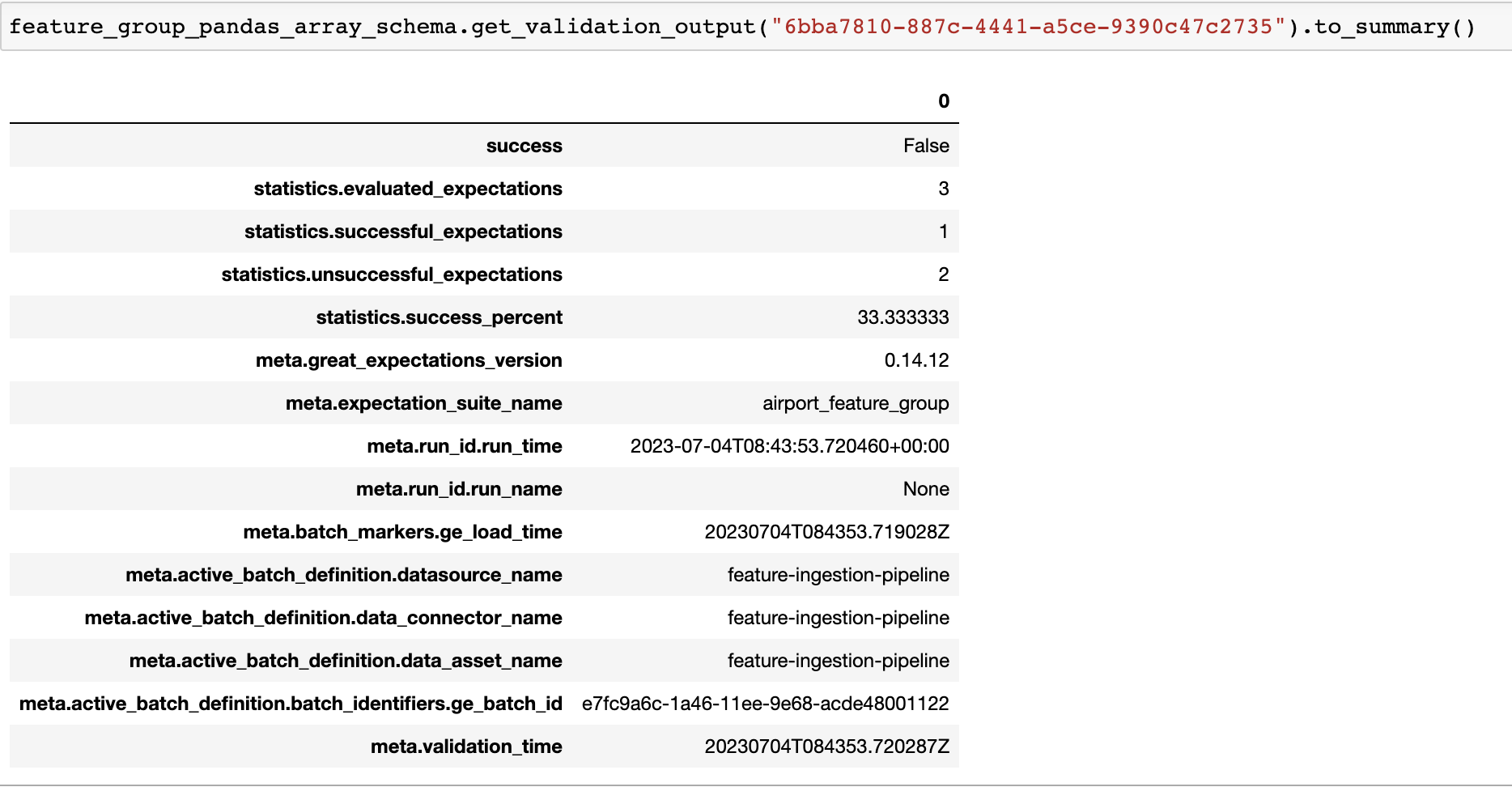Viewport: 1512px width, 787px height.
Task: Click the meta.run_id.run_time timestamp value
Action: click(789, 446)
